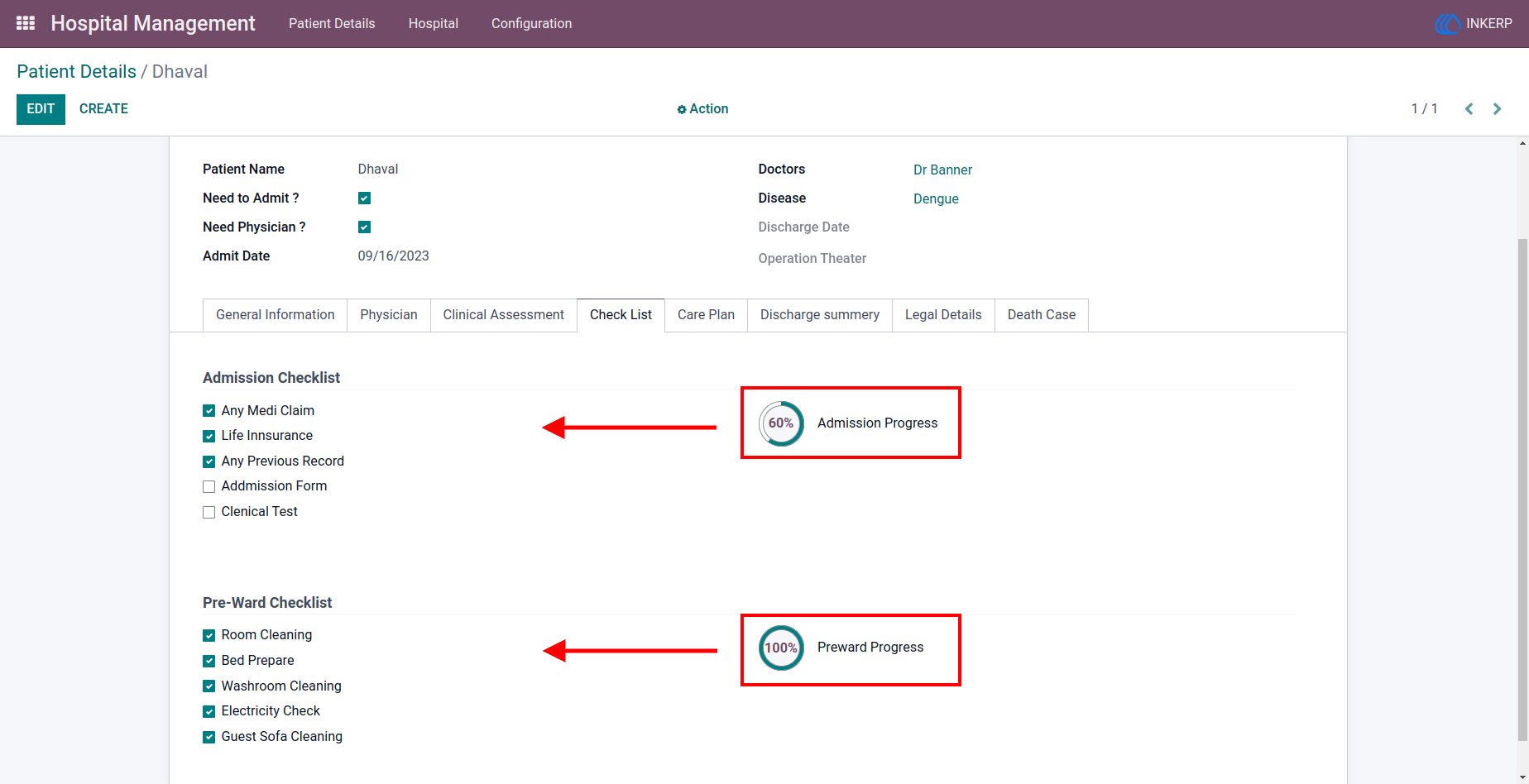Toggle Bed Prepare checkbox

(x=208, y=661)
